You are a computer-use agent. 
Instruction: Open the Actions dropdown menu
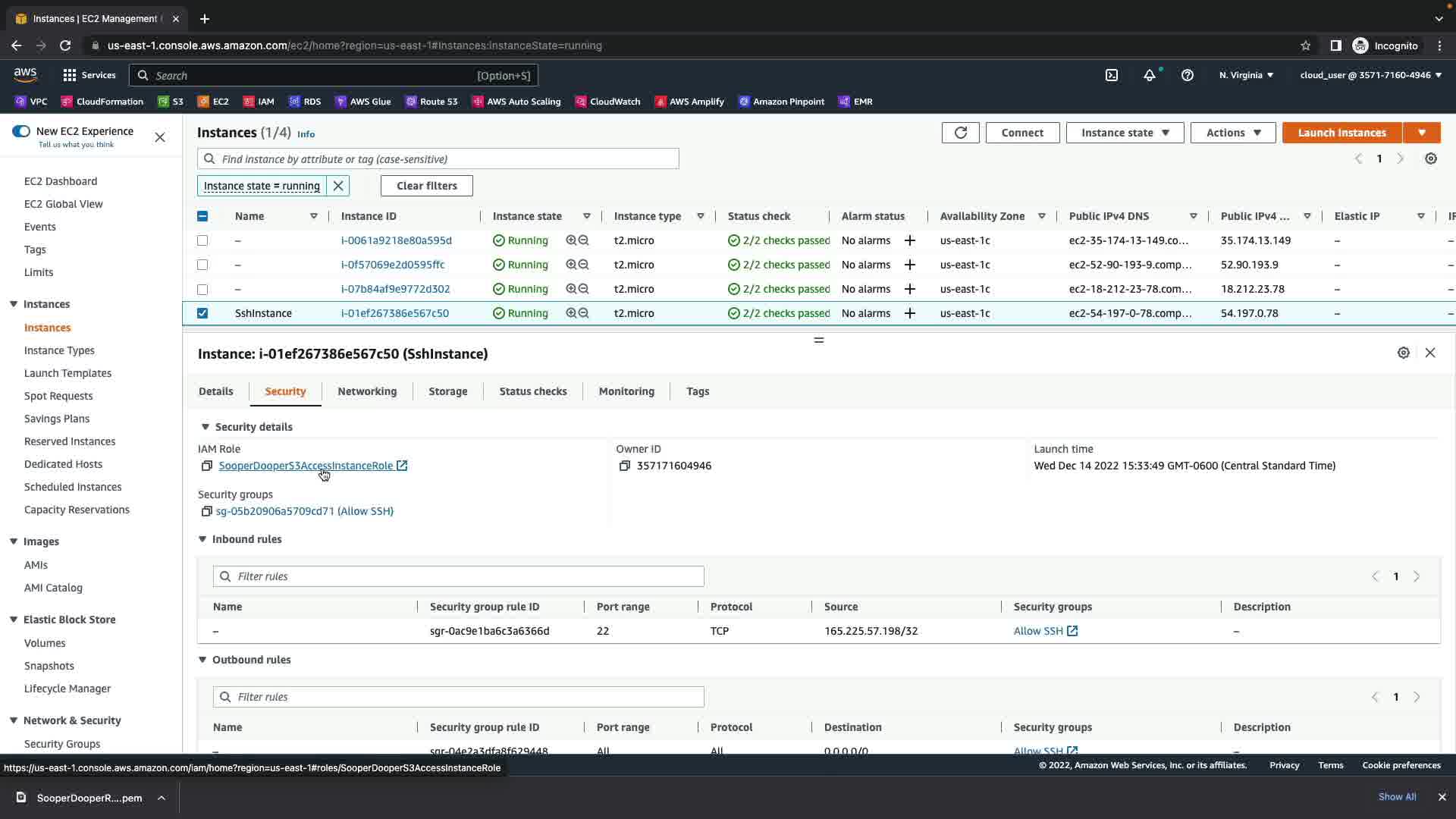click(1232, 133)
